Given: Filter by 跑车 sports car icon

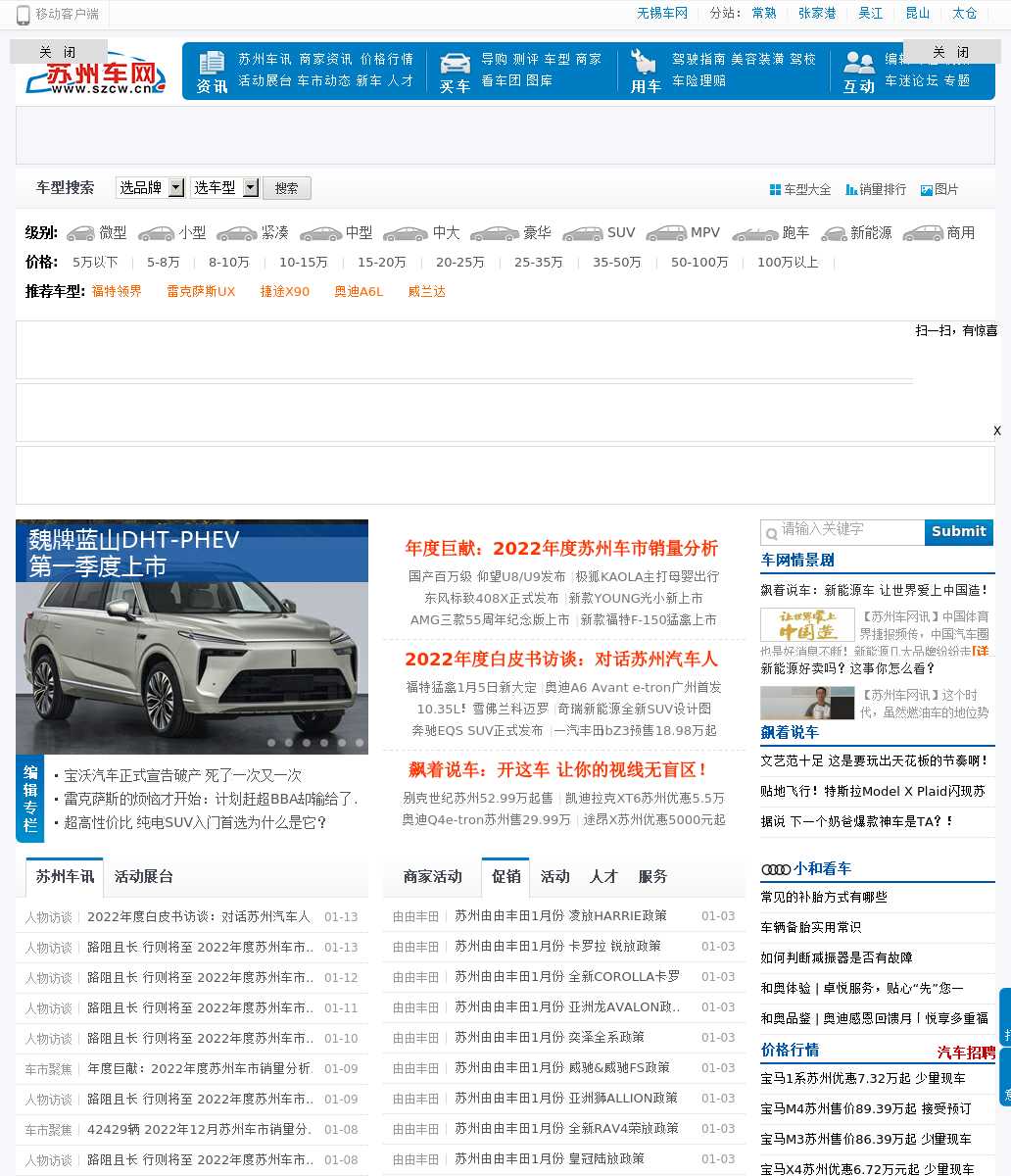Looking at the screenshot, I should point(754,233).
